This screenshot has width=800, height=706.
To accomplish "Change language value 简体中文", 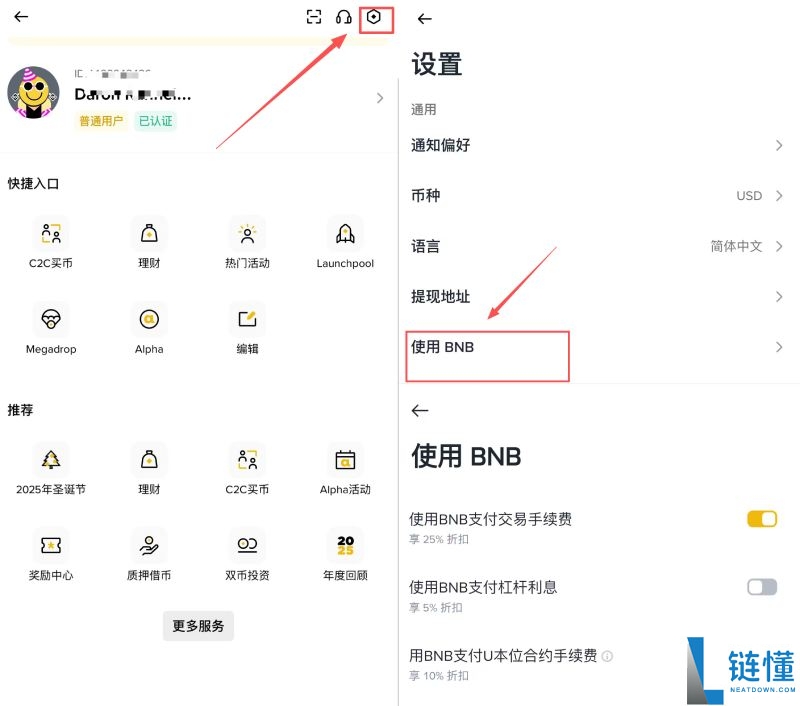I will (x=736, y=246).
